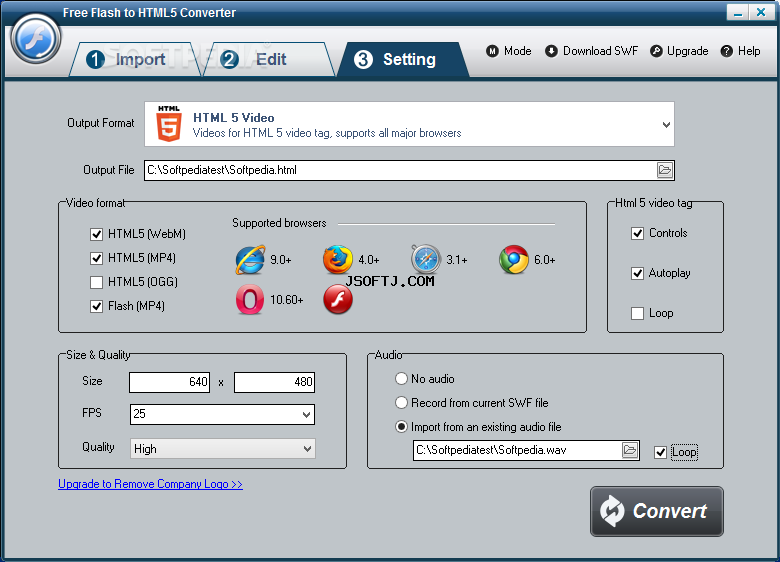Click the Opera browser icon

[249, 299]
